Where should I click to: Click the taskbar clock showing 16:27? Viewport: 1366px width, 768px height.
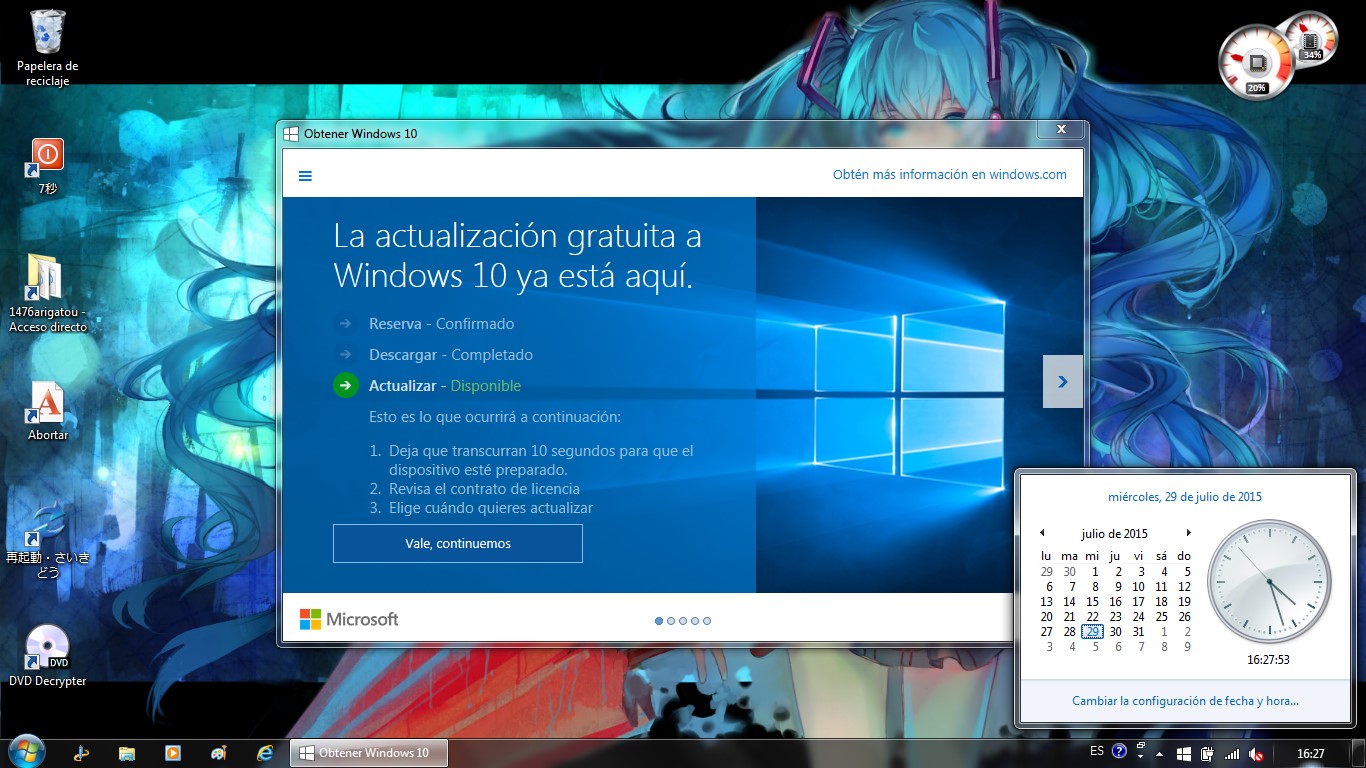(x=1311, y=753)
